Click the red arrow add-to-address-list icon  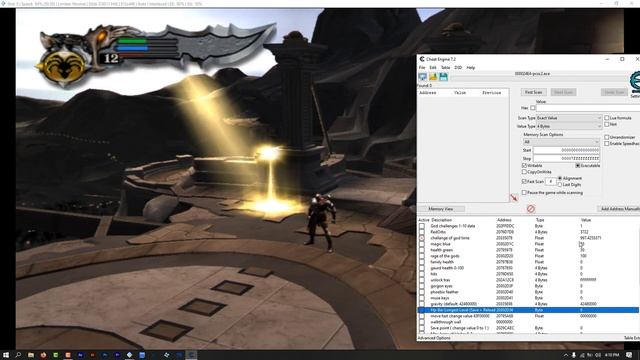click(x=514, y=198)
